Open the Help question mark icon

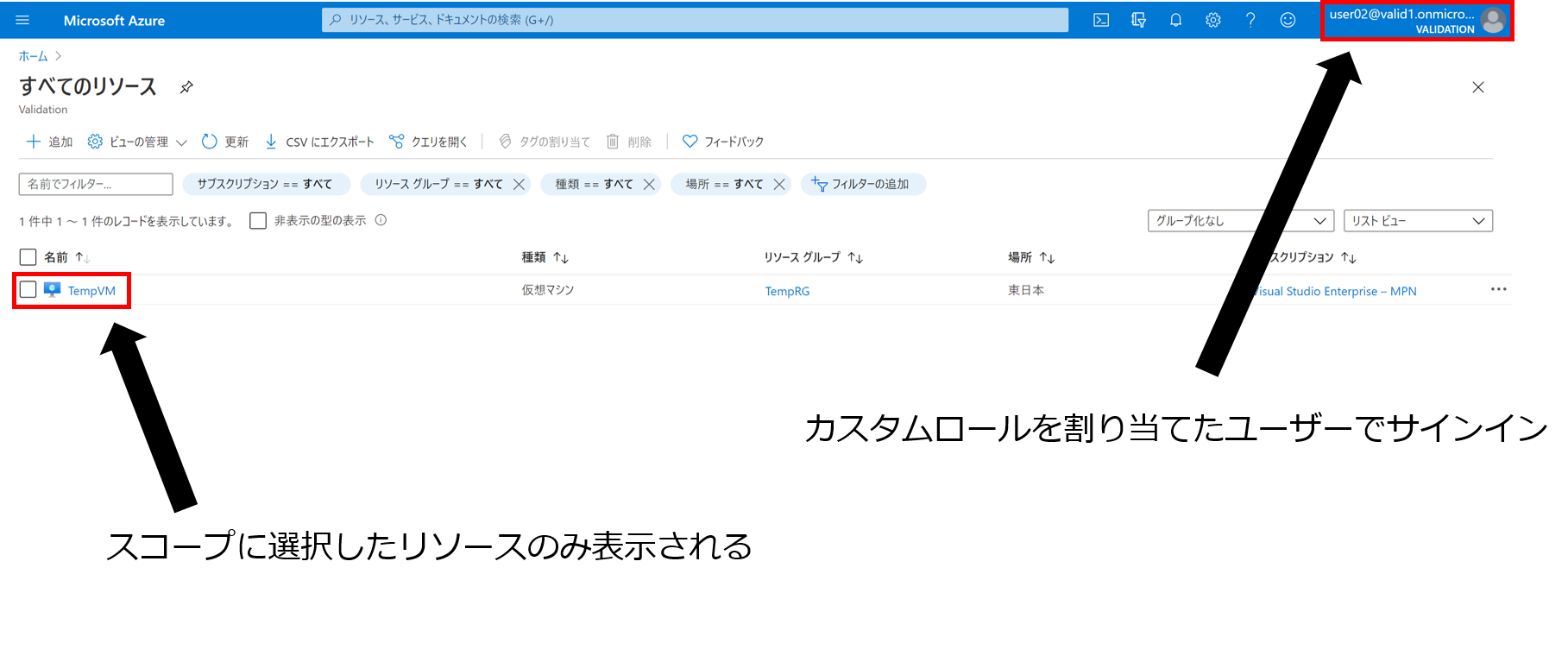click(1250, 20)
